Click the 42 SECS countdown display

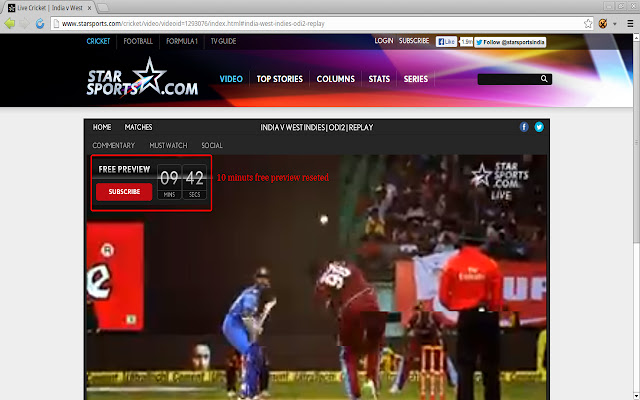[194, 182]
